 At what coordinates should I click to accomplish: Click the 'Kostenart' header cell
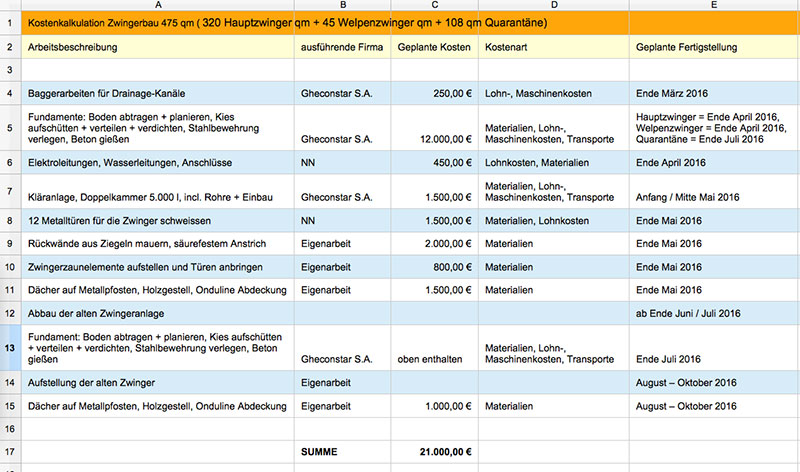(x=554, y=47)
